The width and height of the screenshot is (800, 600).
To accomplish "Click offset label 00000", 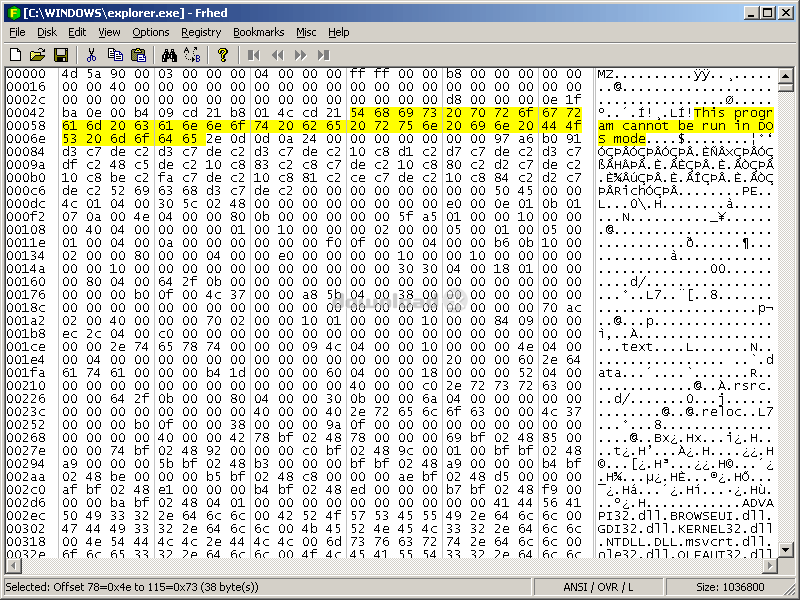I will coord(26,74).
